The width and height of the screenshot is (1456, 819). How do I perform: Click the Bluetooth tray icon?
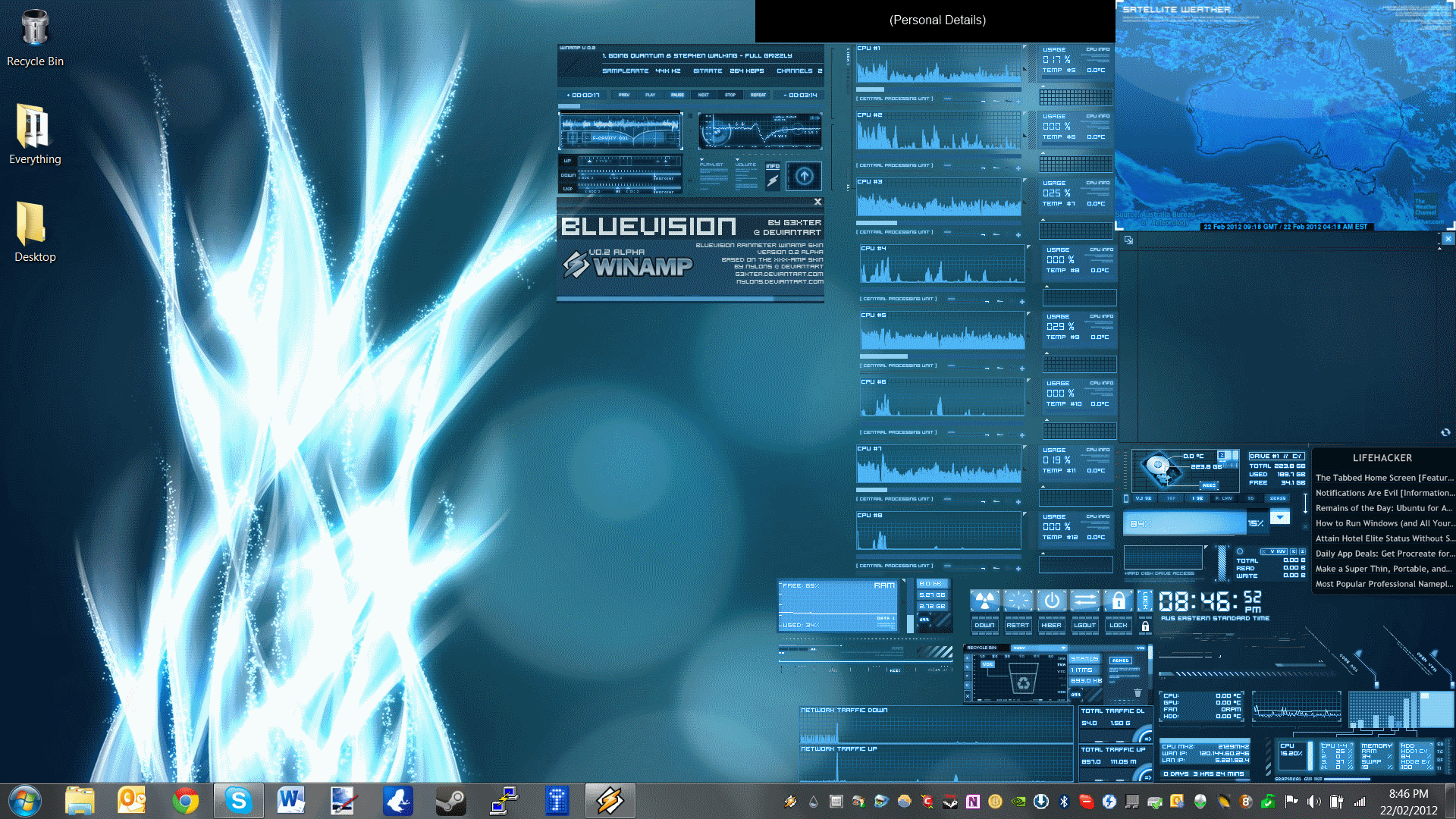(x=1064, y=802)
